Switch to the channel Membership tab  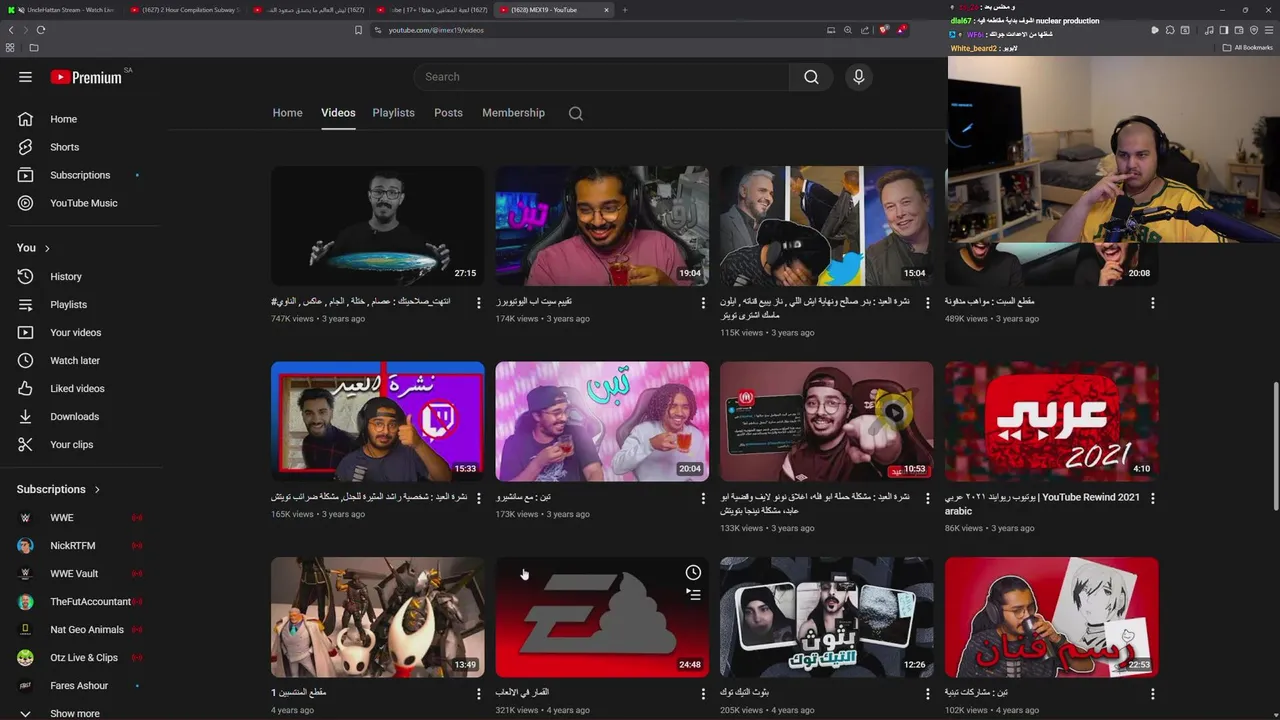tap(513, 113)
